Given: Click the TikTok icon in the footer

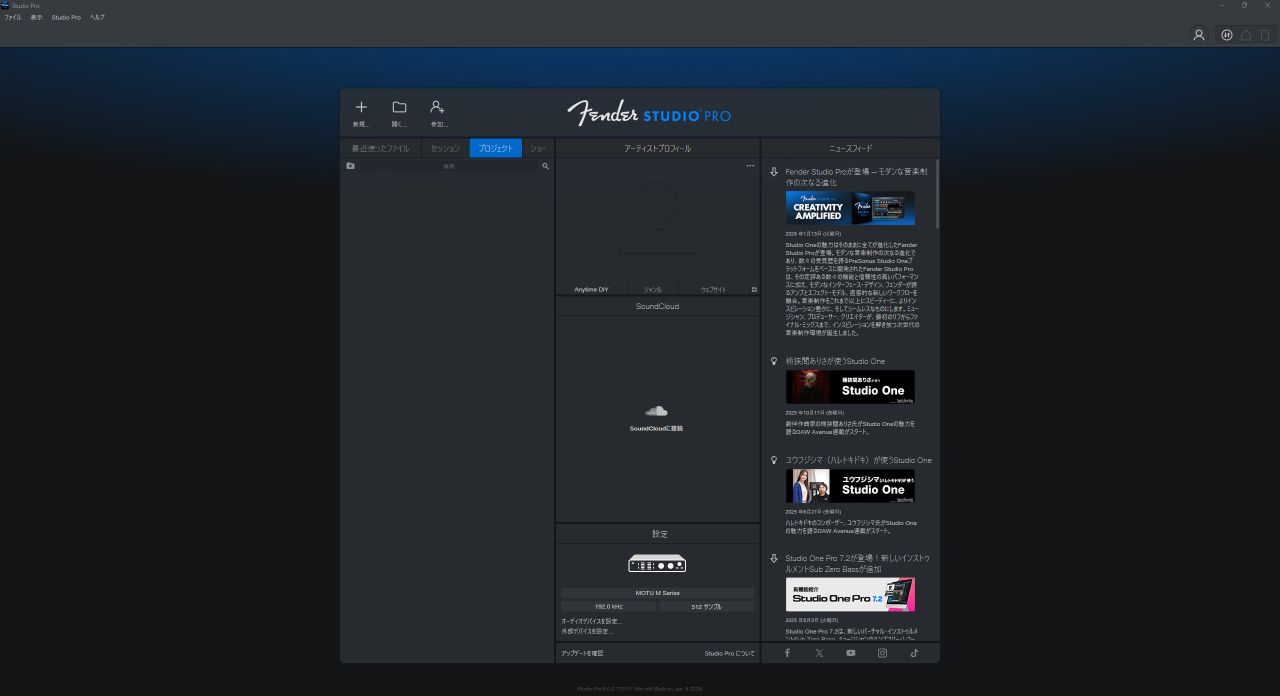Looking at the screenshot, I should click(x=914, y=653).
